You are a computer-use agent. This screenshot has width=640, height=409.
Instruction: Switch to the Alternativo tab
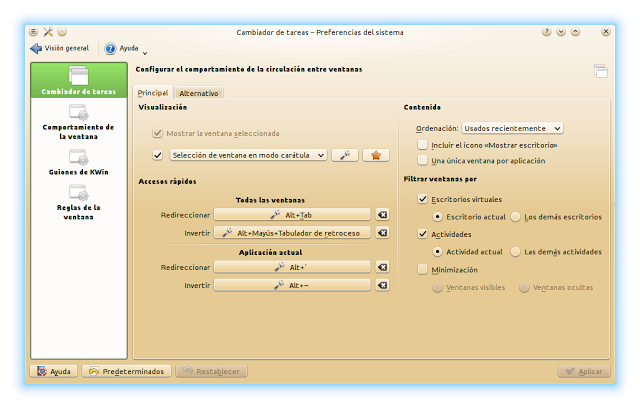click(200, 93)
